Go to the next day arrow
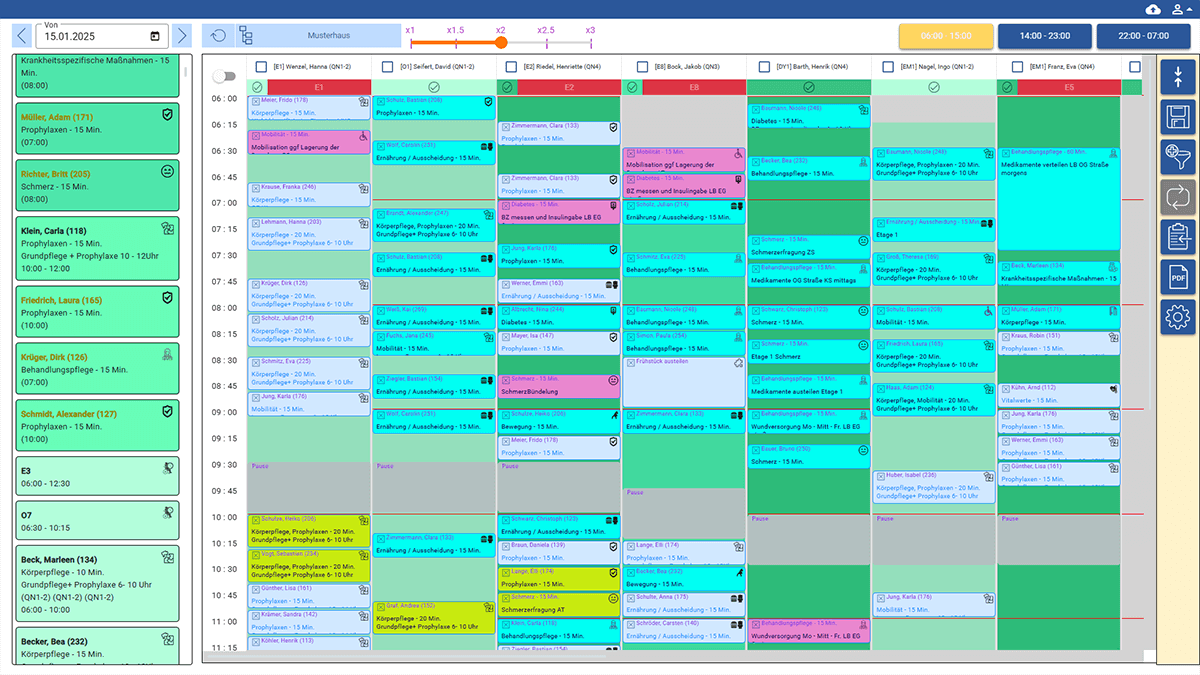1200x675 pixels. pos(181,36)
